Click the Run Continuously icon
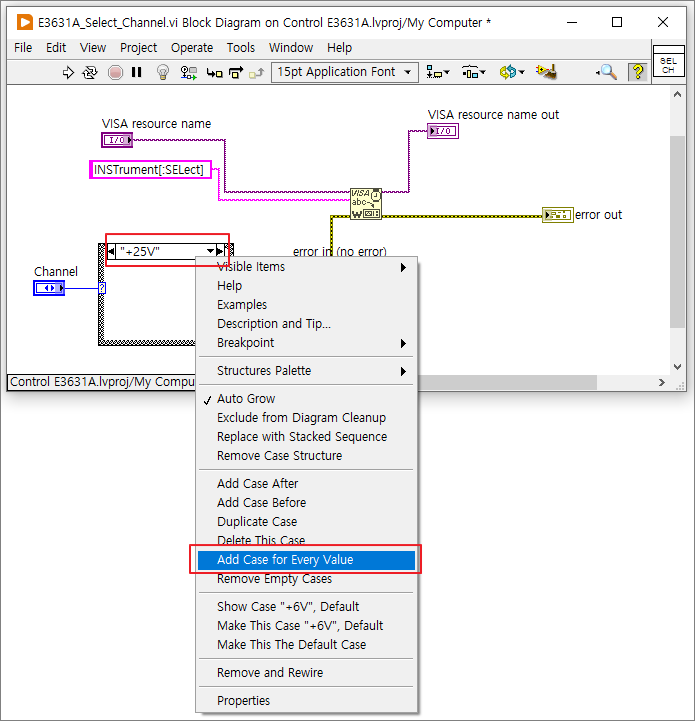Image resolution: width=695 pixels, height=721 pixels. (90, 72)
